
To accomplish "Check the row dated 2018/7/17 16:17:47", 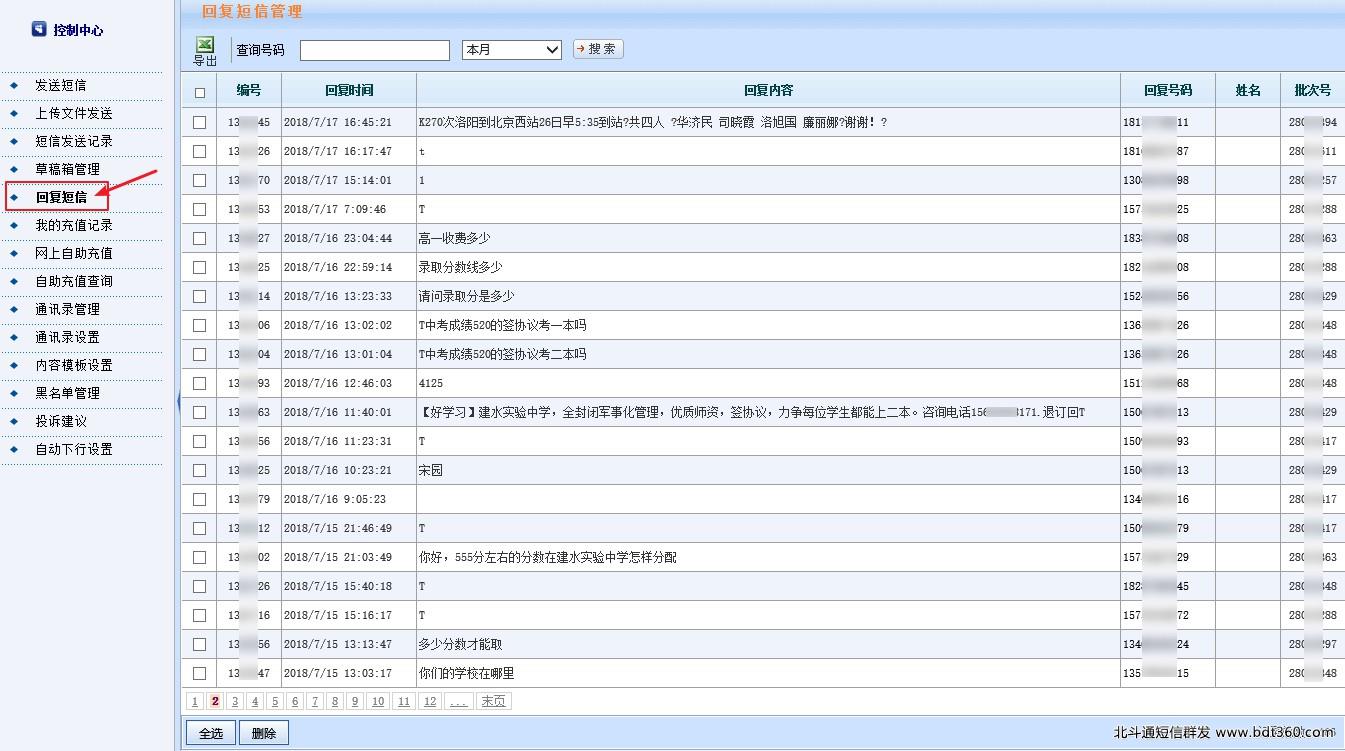I will pos(200,151).
